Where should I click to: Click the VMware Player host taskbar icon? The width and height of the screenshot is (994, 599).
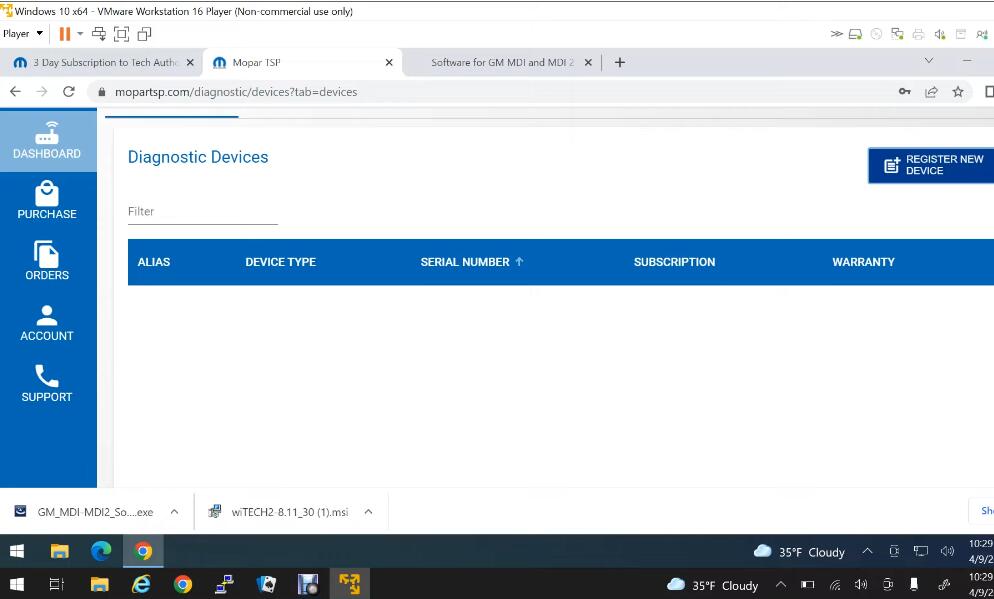coord(349,584)
